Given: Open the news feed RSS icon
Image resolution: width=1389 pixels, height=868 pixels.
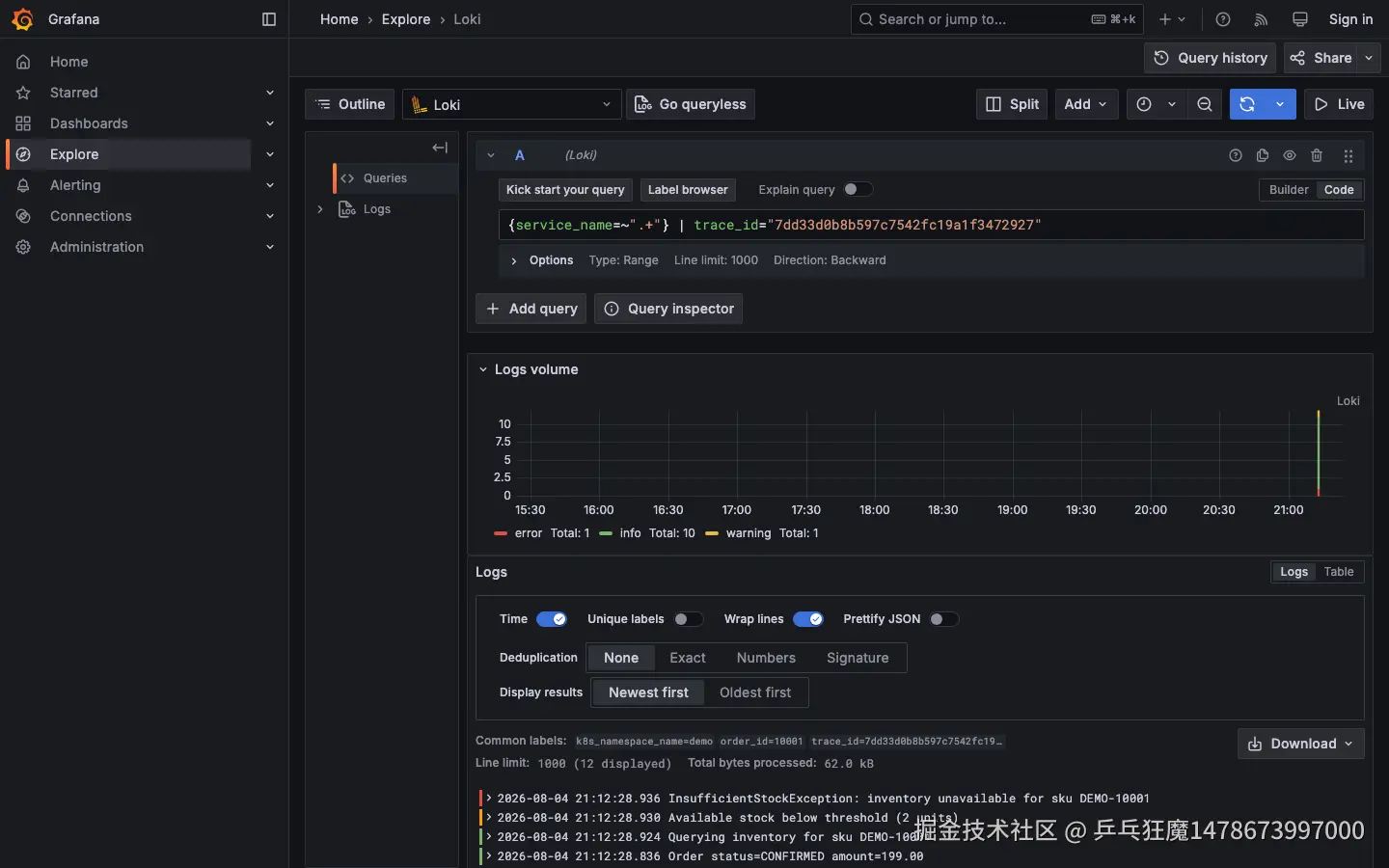Looking at the screenshot, I should (1261, 19).
